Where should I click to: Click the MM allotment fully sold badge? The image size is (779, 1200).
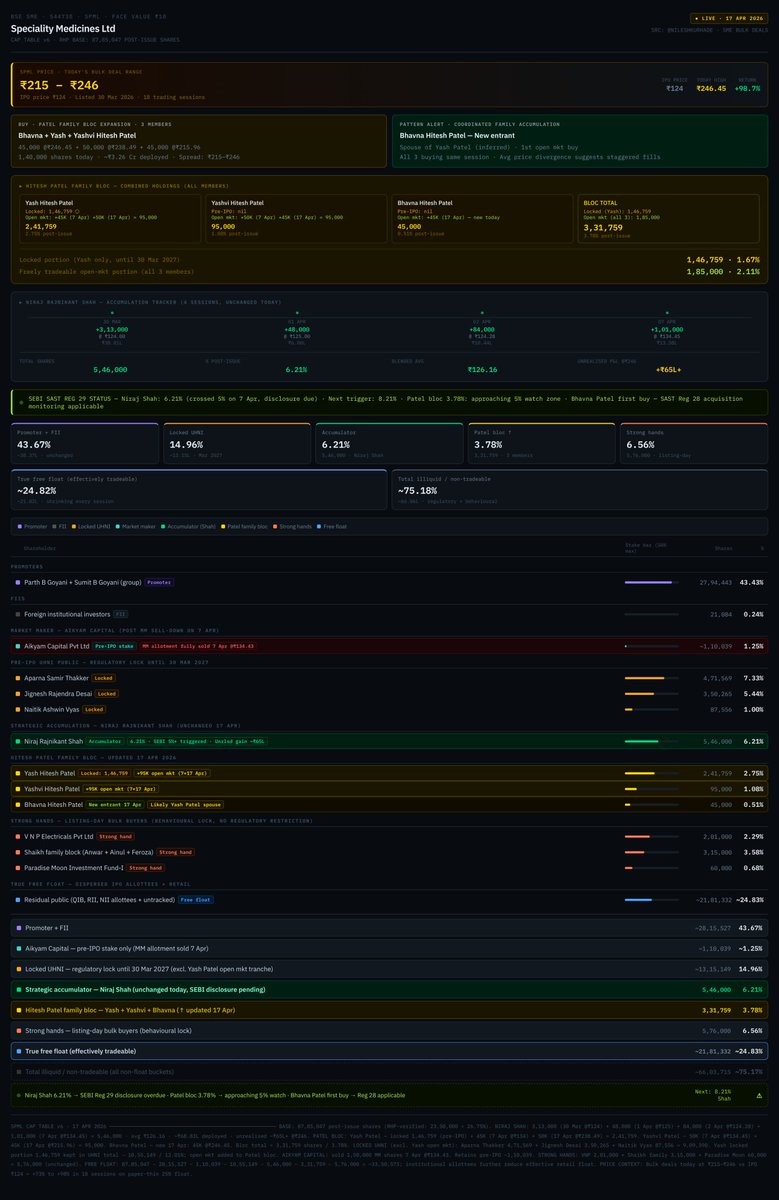198,646
